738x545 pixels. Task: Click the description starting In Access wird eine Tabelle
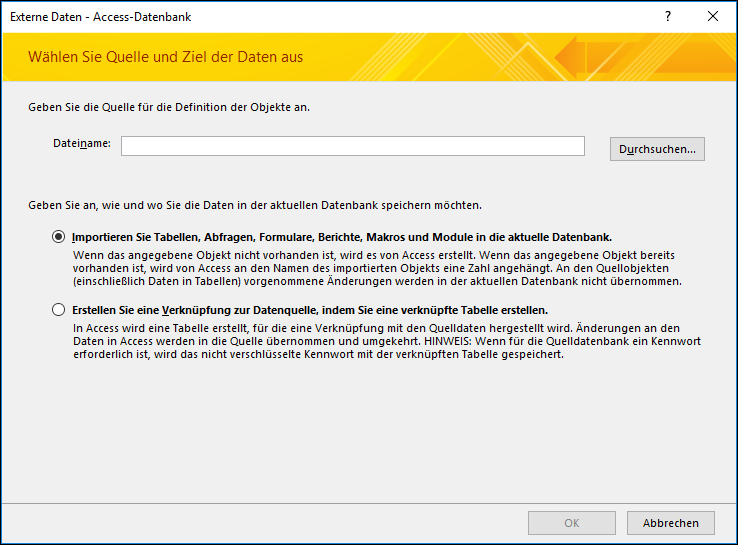[387, 341]
